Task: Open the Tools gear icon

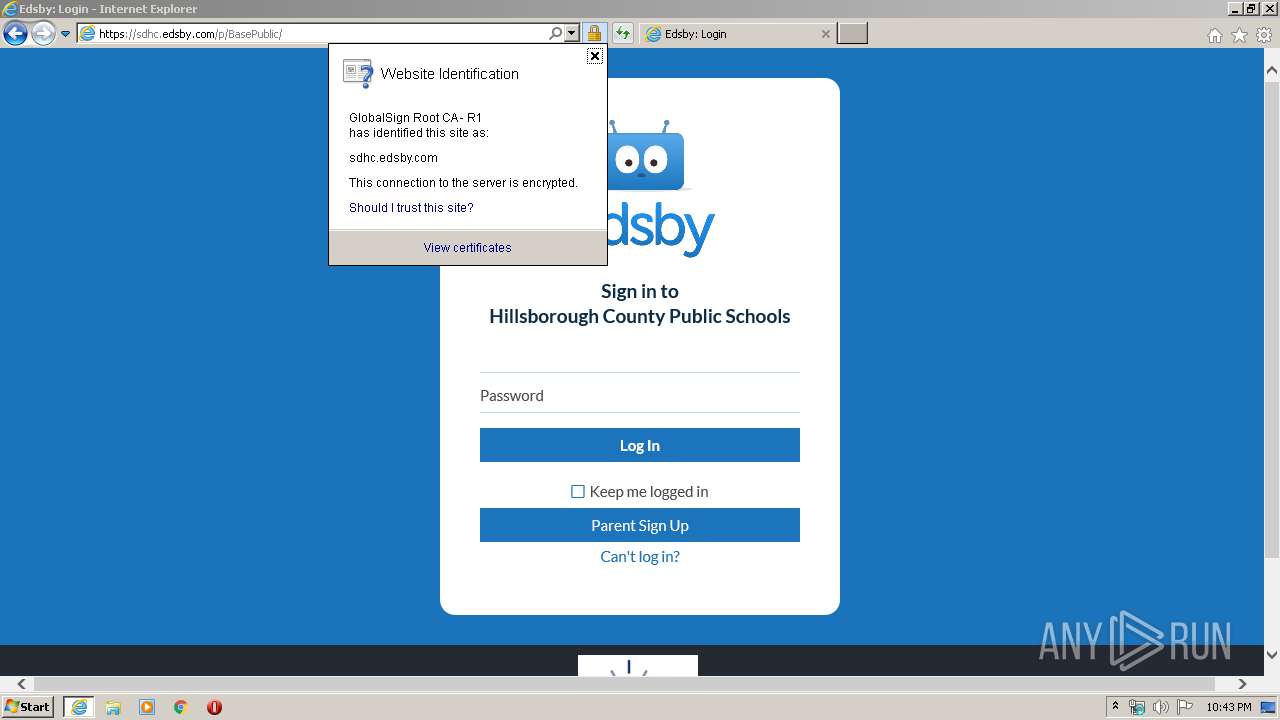Action: pos(1264,35)
